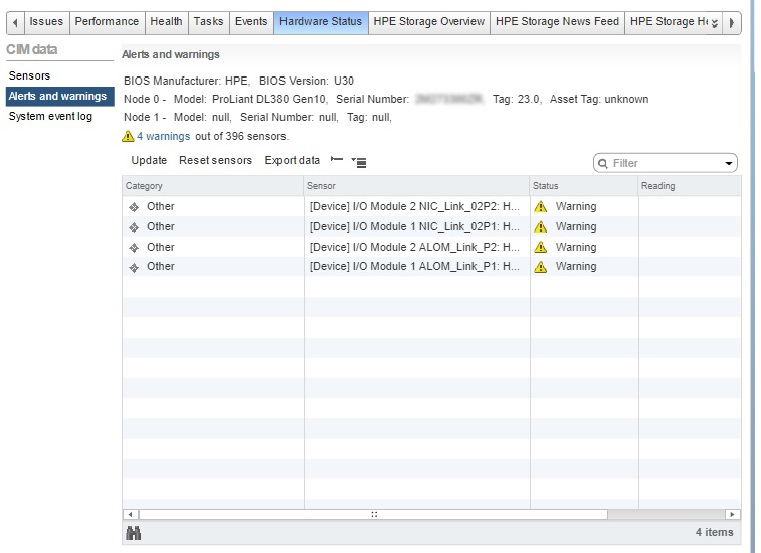Click the yellow warning icon beside 4 warnings

point(128,137)
